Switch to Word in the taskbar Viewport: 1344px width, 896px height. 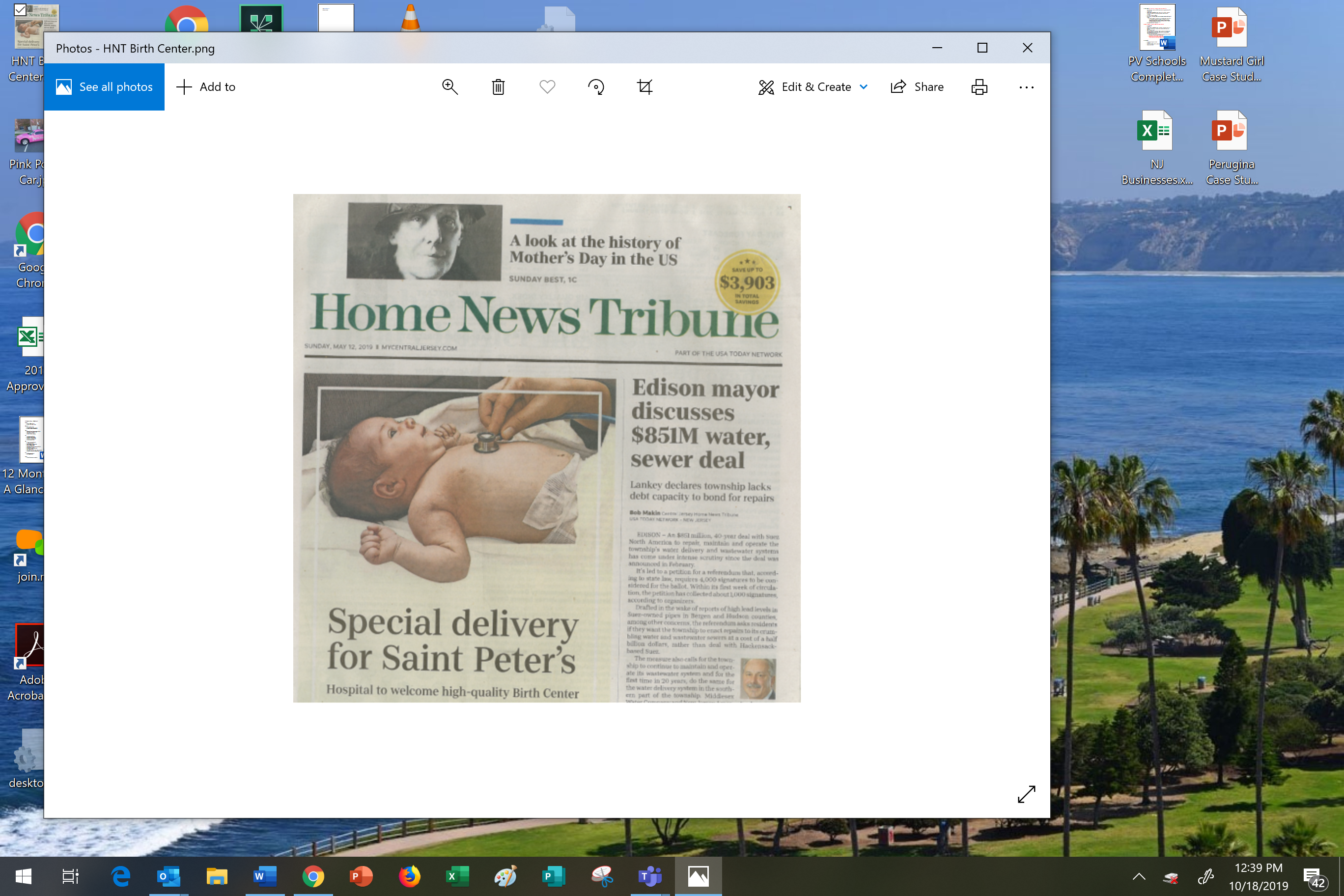pyautogui.click(x=265, y=876)
